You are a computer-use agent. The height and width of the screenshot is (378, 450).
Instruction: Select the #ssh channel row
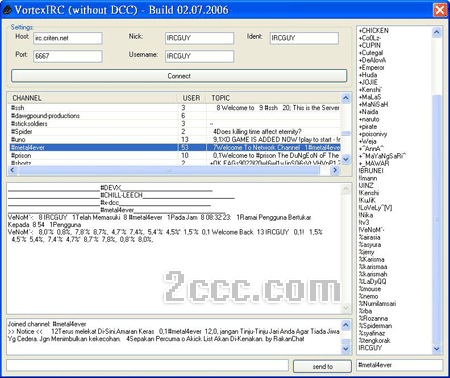(x=174, y=108)
